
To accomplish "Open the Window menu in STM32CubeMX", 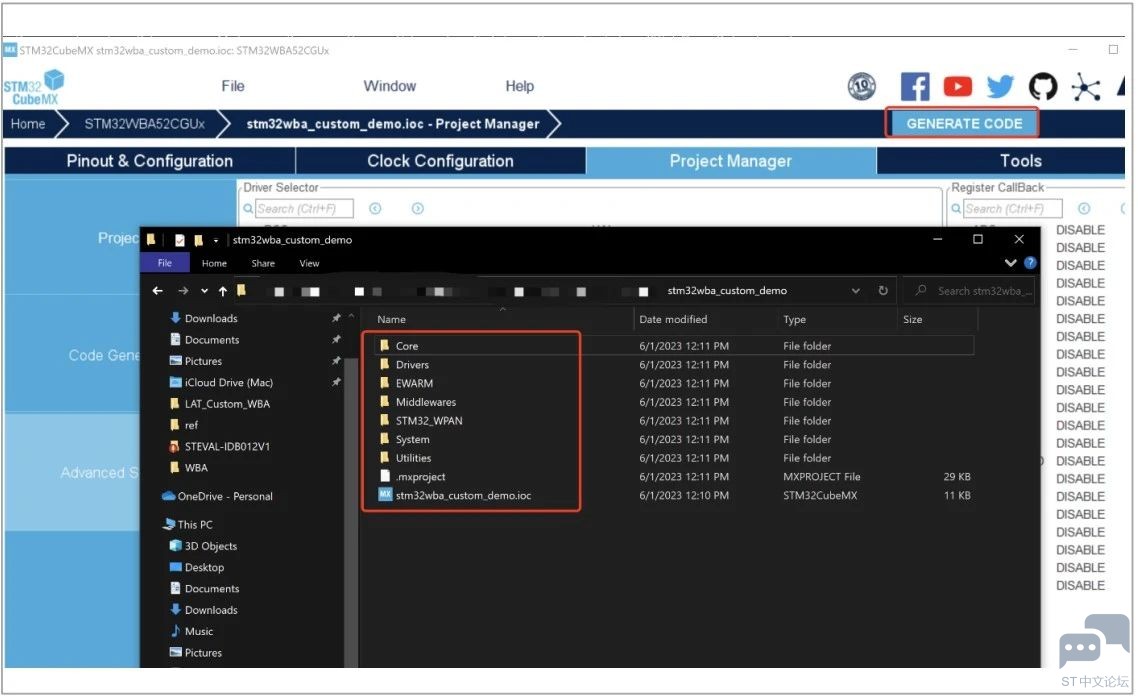I will (390, 86).
